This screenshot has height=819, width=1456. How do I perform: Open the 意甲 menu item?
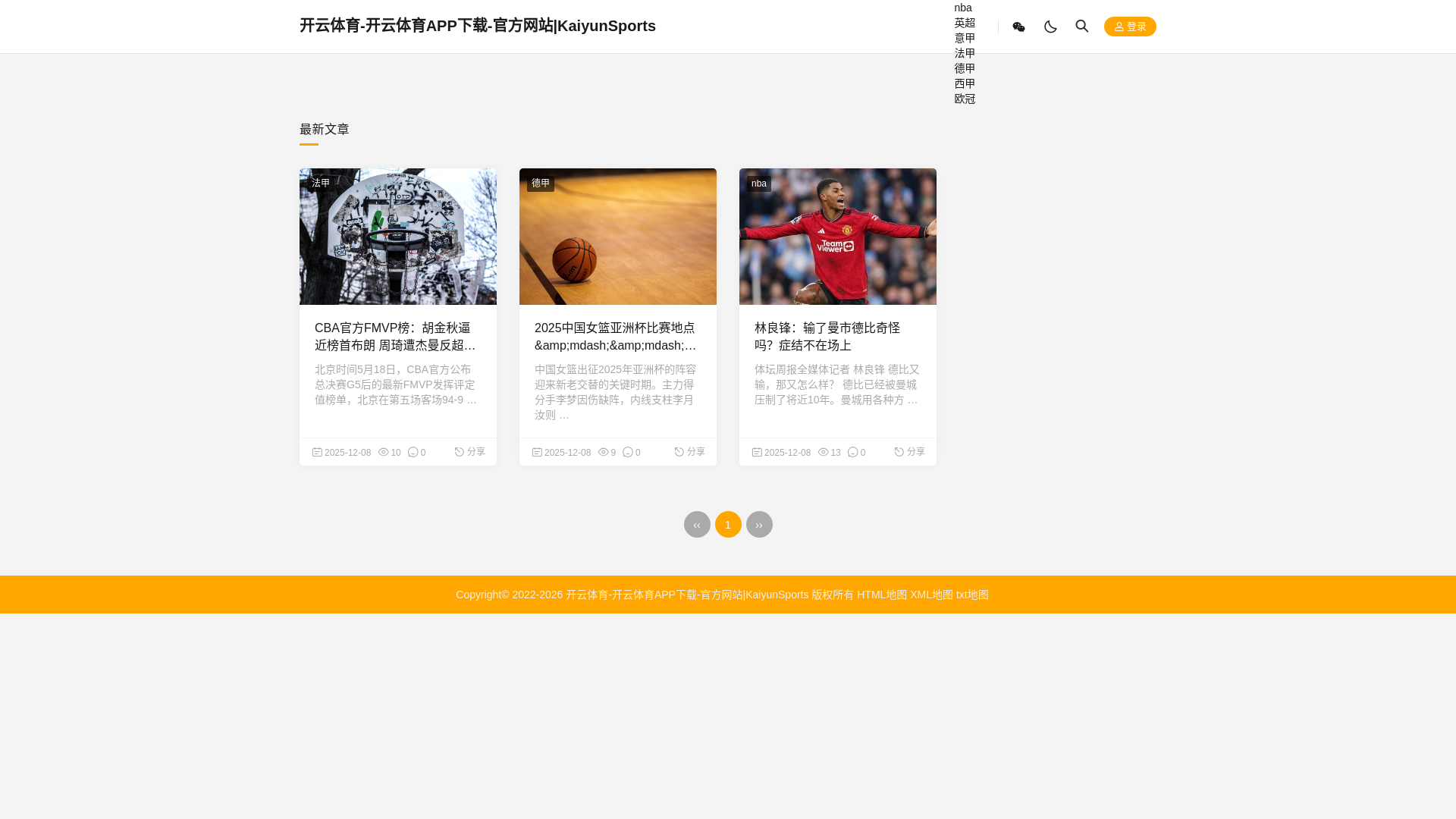[965, 38]
